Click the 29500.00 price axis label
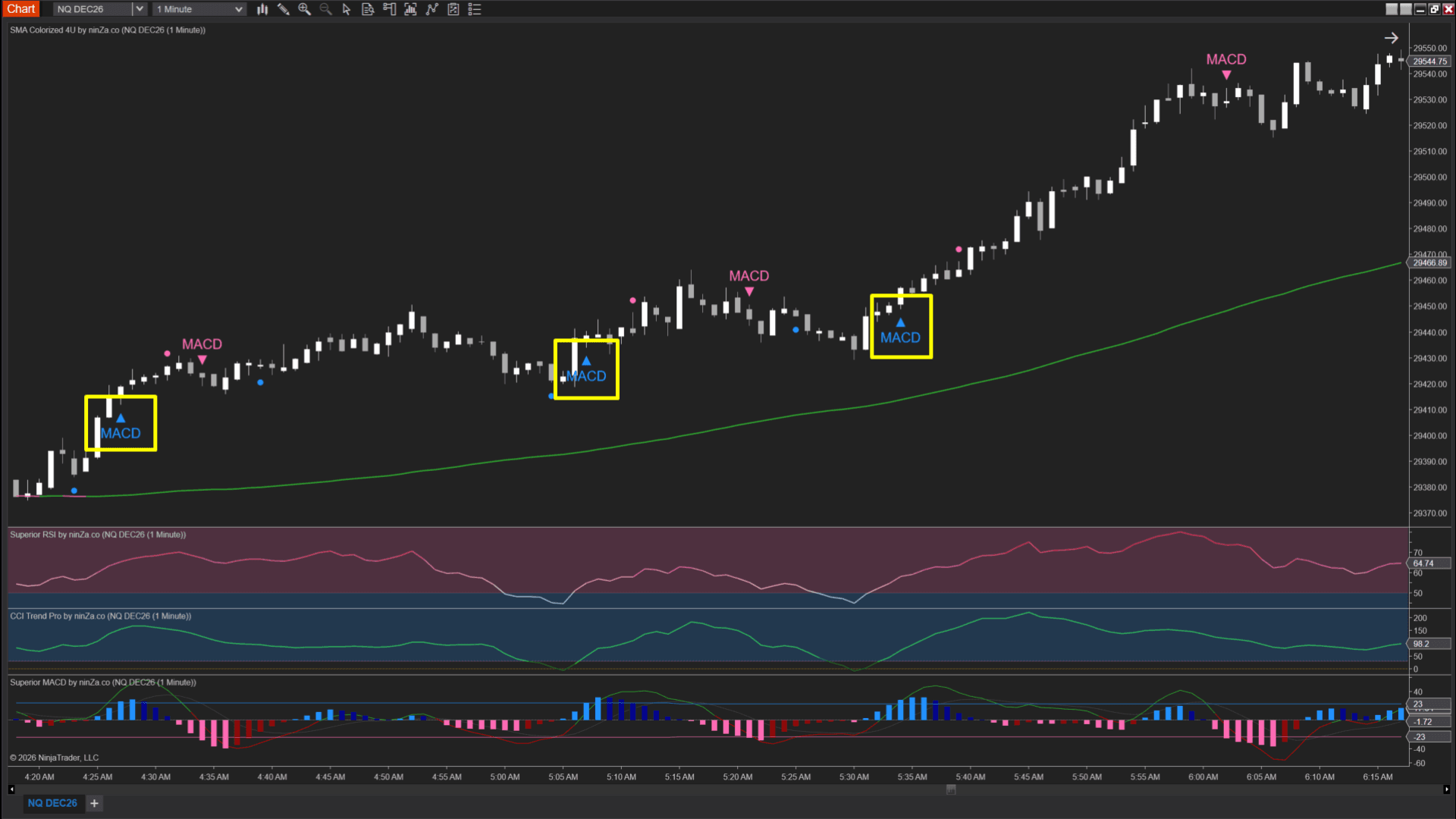The image size is (1456, 819). tap(1430, 177)
